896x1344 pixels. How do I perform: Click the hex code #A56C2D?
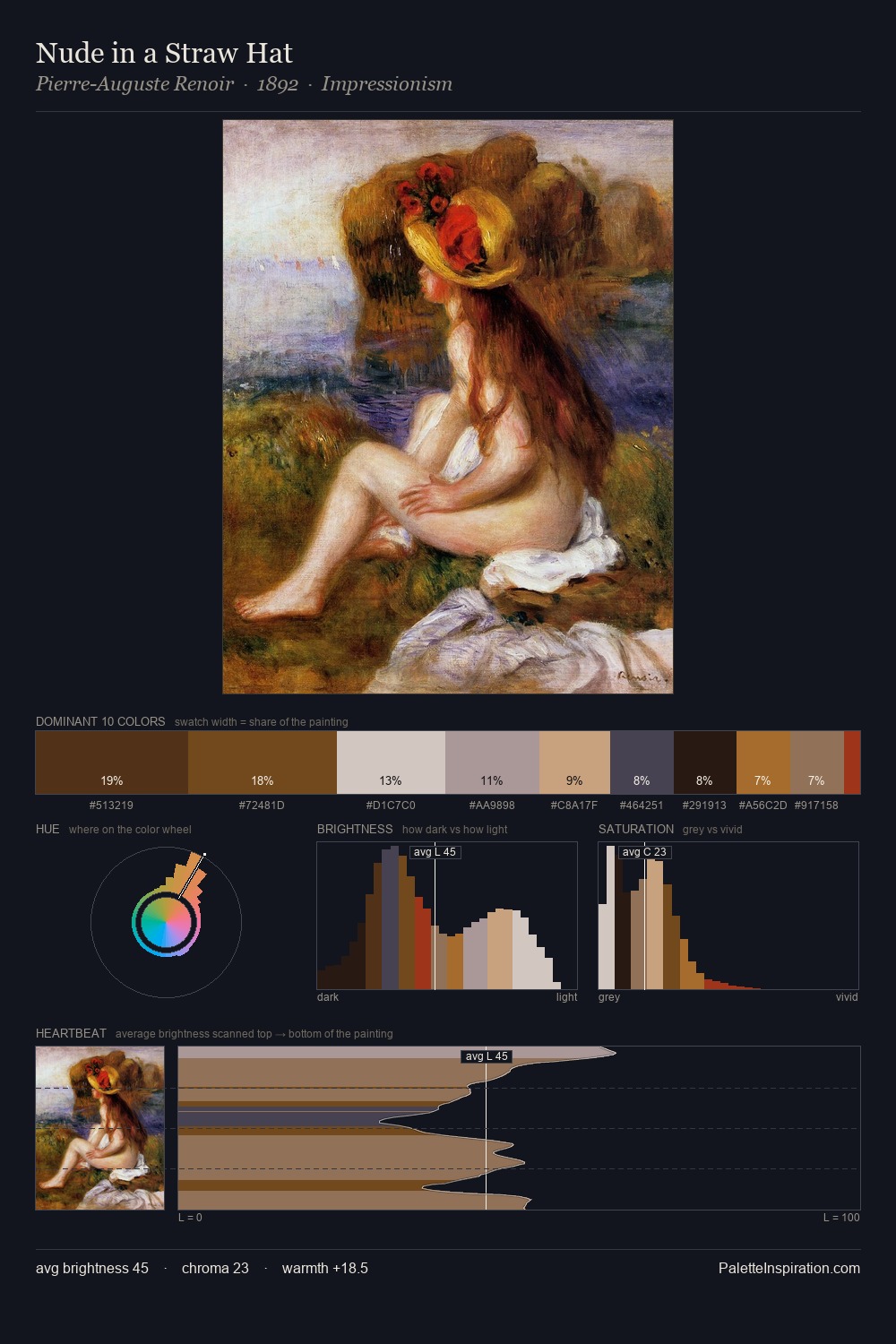click(x=763, y=805)
